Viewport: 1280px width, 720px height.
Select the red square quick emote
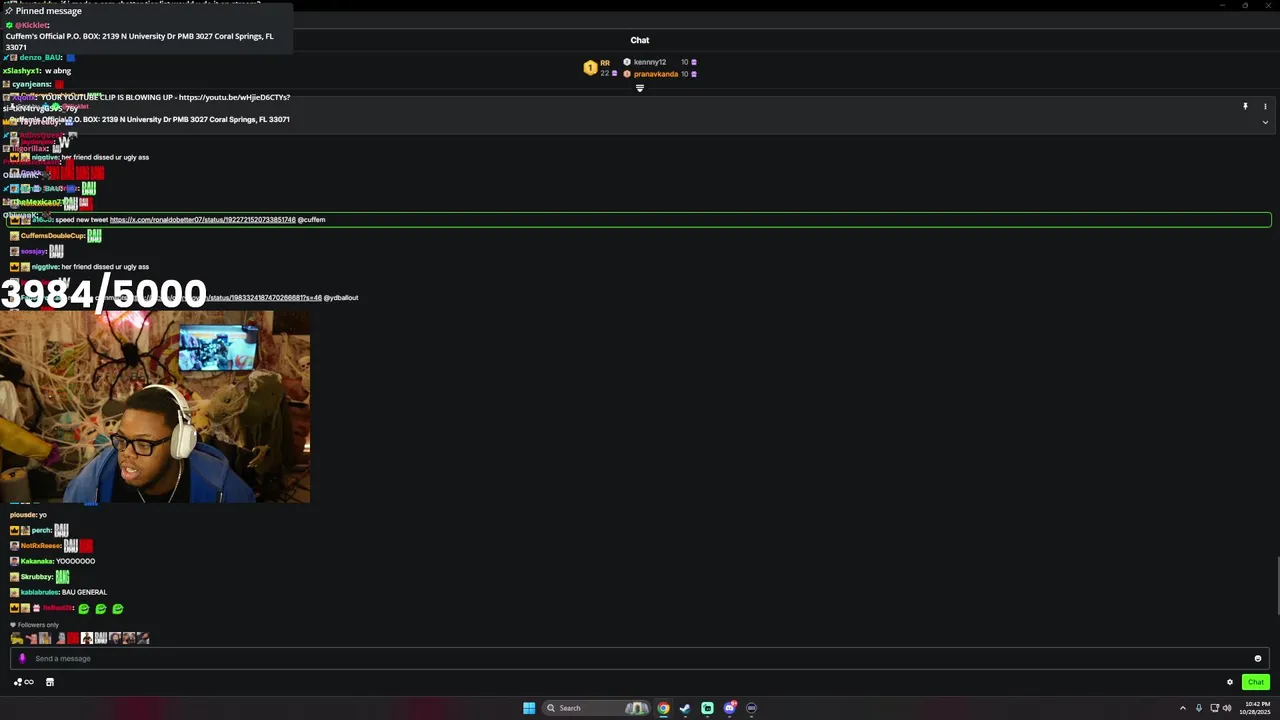click(73, 638)
